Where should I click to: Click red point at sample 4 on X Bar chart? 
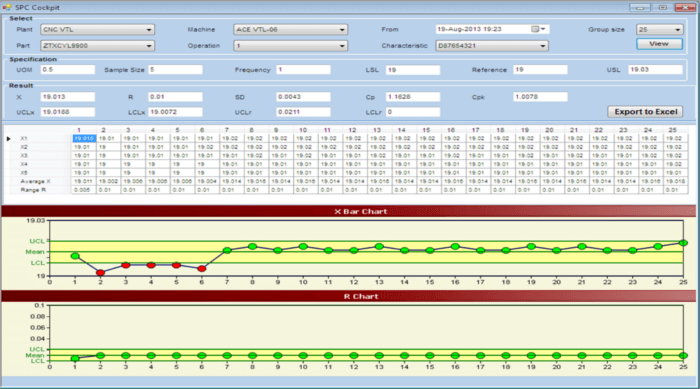point(151,265)
